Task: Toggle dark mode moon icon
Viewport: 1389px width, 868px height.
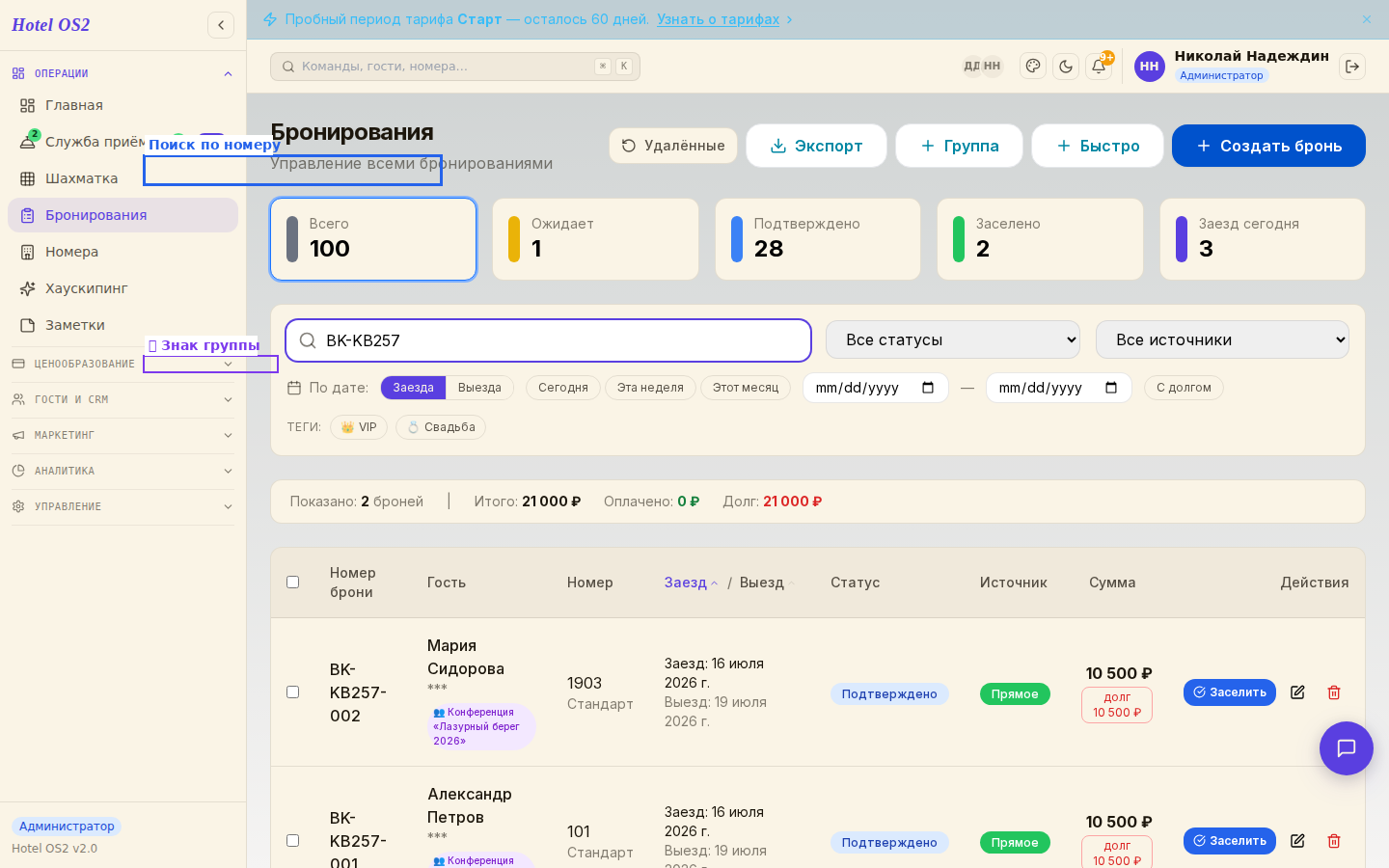Action: tap(1066, 67)
